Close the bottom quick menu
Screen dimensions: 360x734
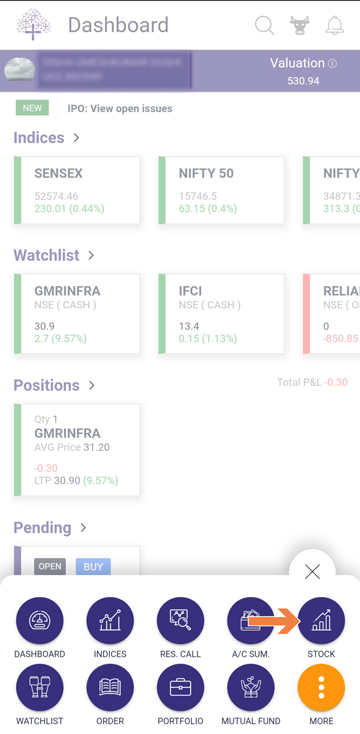312,572
